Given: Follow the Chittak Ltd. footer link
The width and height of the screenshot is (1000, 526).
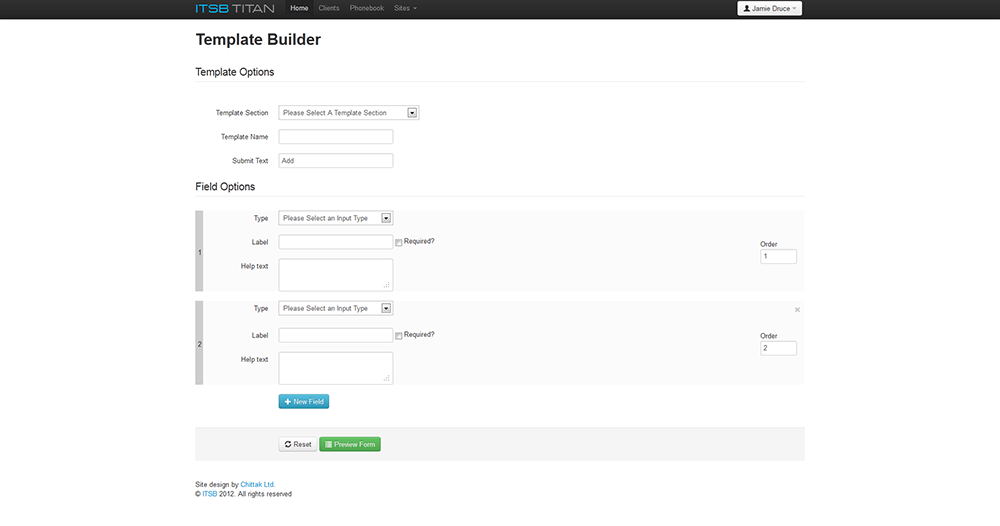Looking at the screenshot, I should 257,484.
